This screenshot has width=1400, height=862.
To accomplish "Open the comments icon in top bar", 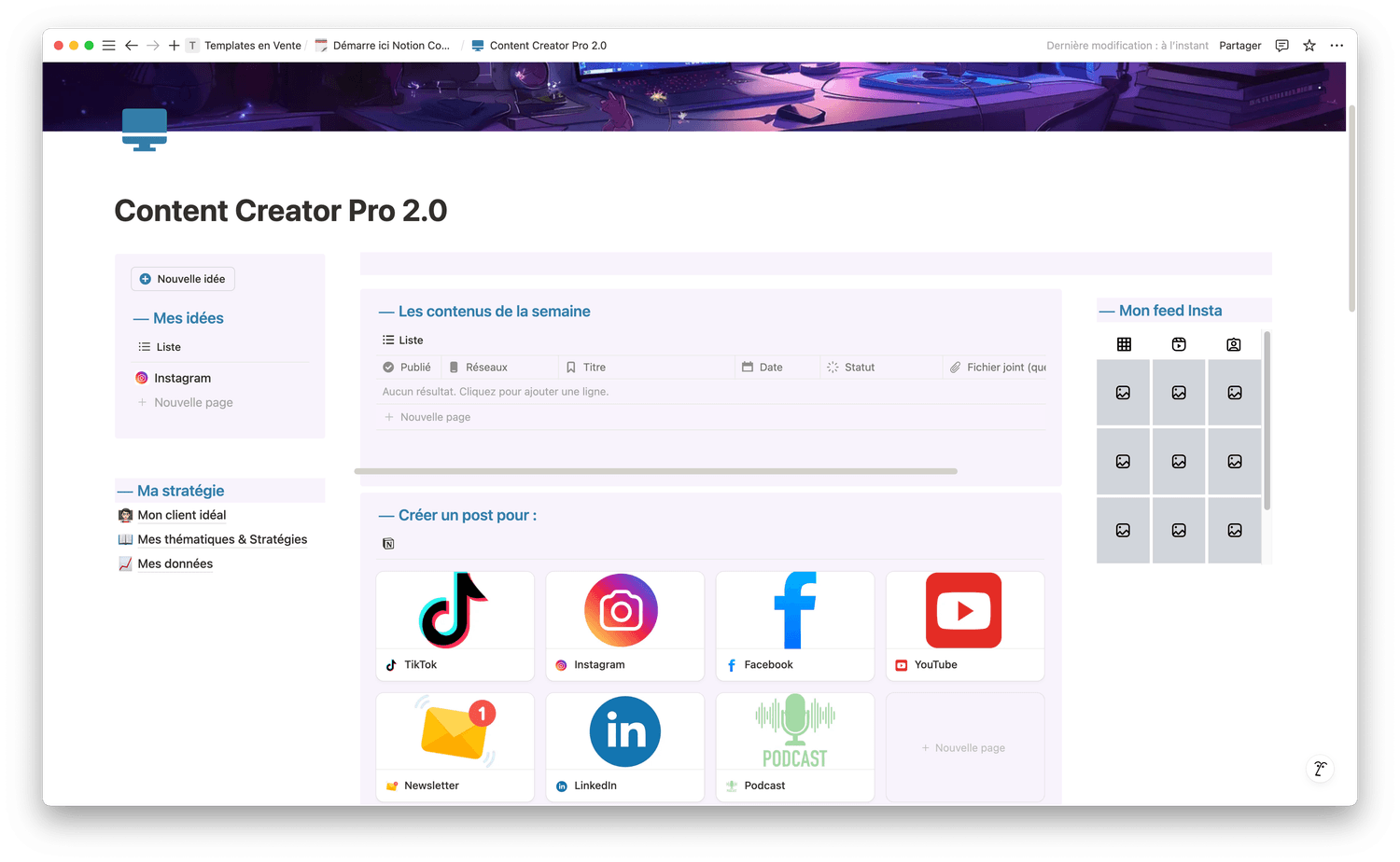I will click(1281, 45).
